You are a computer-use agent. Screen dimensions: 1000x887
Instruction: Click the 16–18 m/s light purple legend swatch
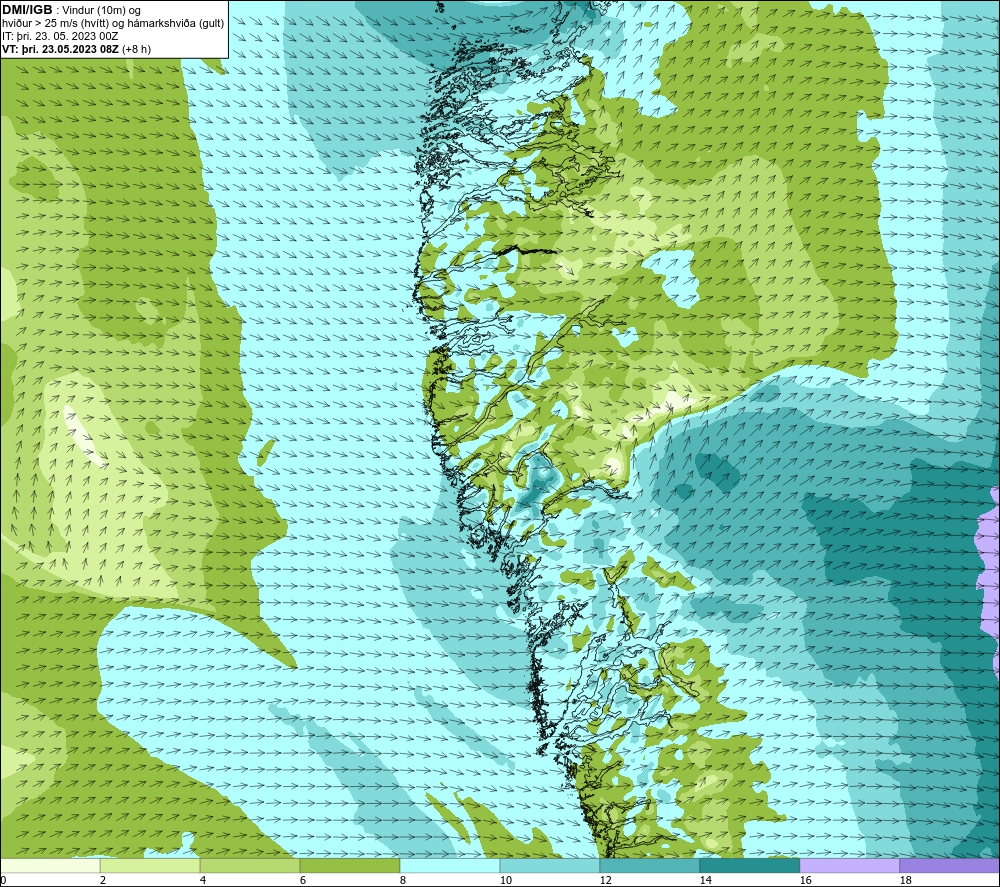[849, 866]
